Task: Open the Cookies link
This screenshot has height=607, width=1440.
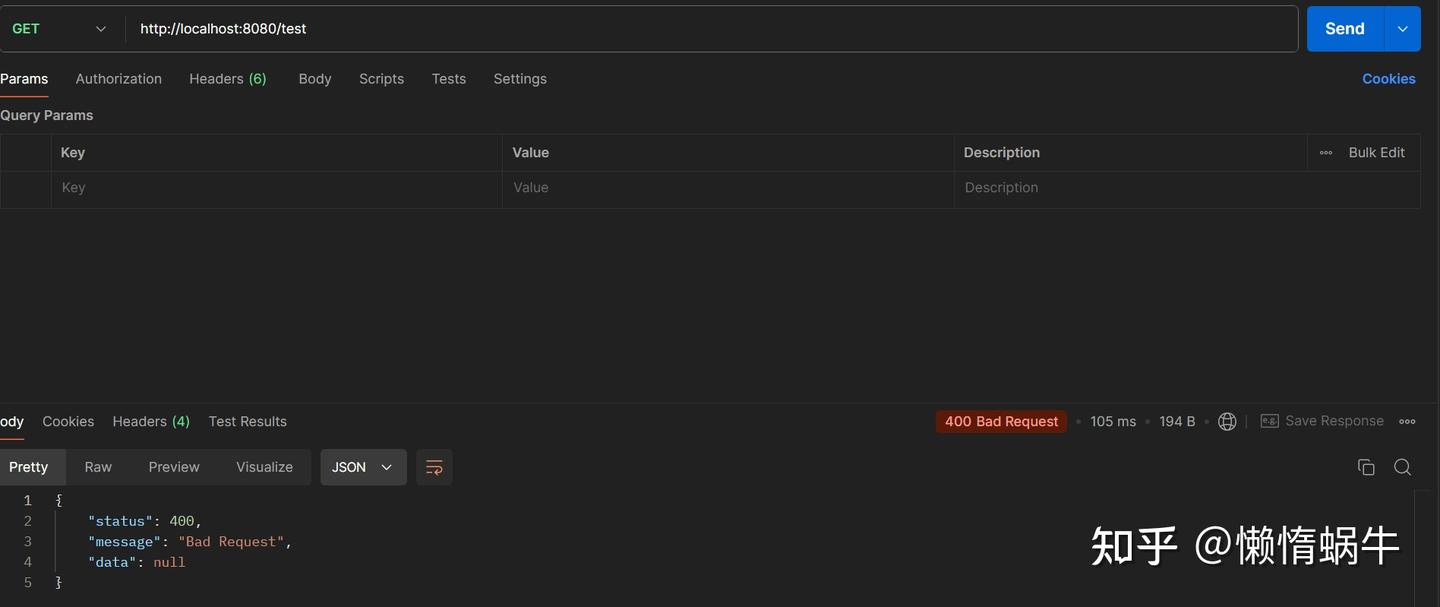Action: (1388, 79)
